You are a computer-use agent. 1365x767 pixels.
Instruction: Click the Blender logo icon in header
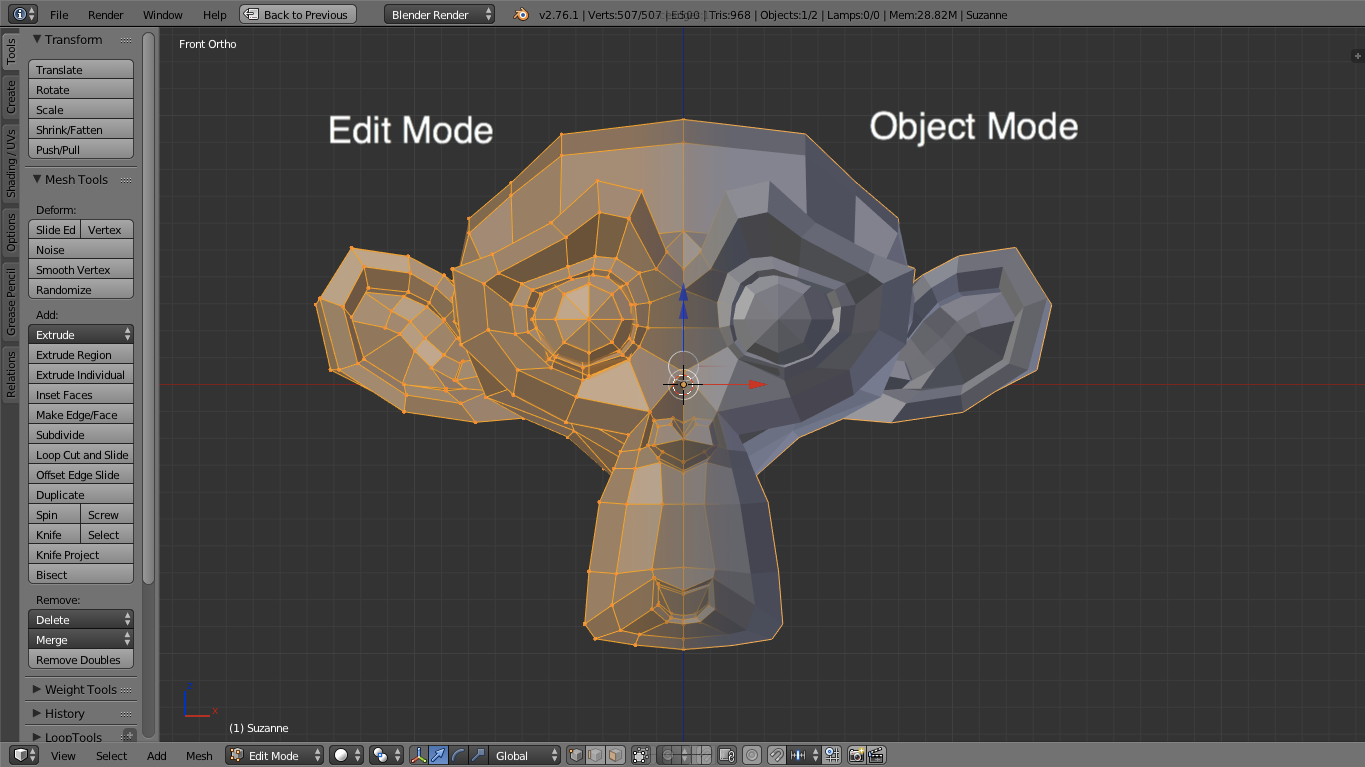coord(521,14)
